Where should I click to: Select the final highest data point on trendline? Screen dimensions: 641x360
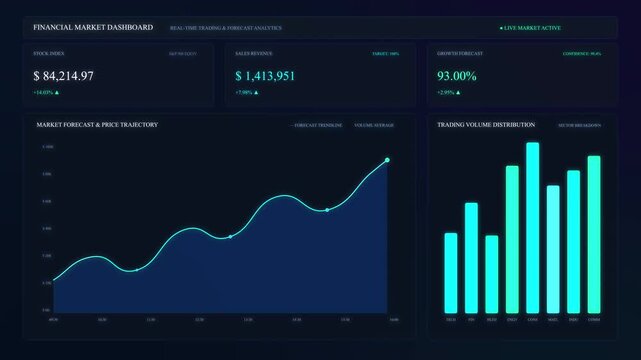click(x=387, y=160)
